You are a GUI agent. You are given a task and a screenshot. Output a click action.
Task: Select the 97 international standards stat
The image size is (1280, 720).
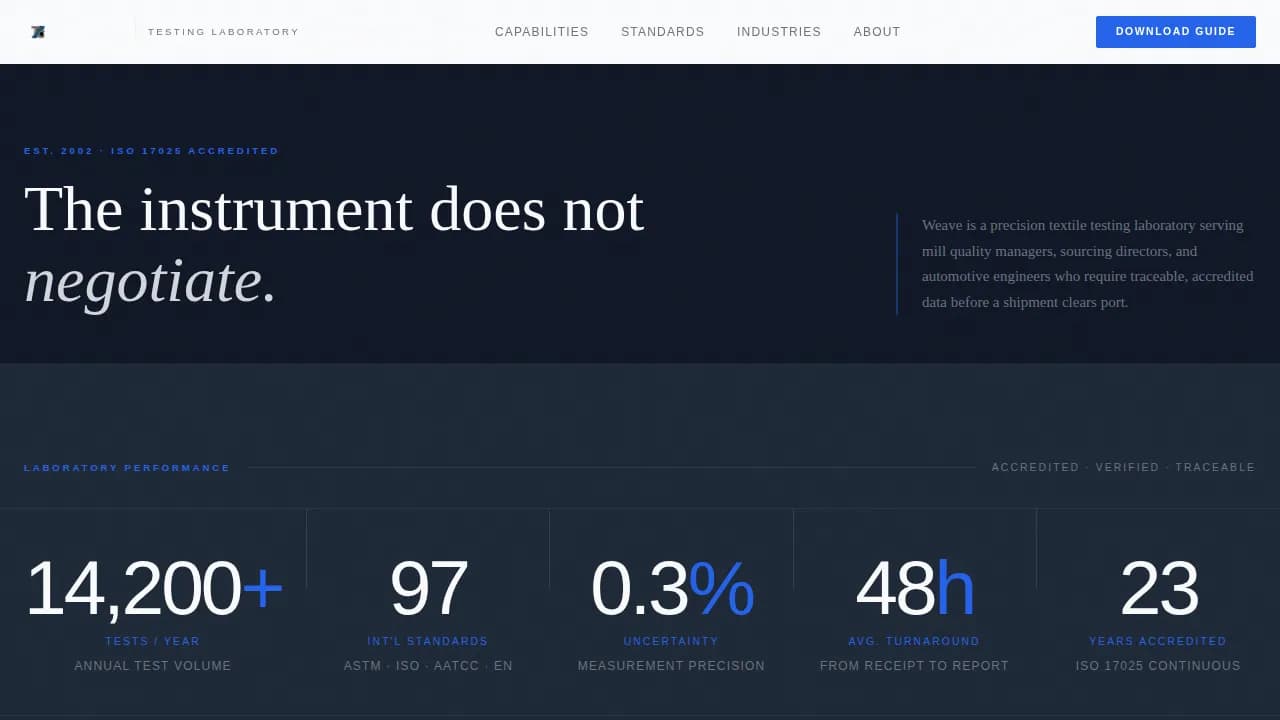coord(428,587)
